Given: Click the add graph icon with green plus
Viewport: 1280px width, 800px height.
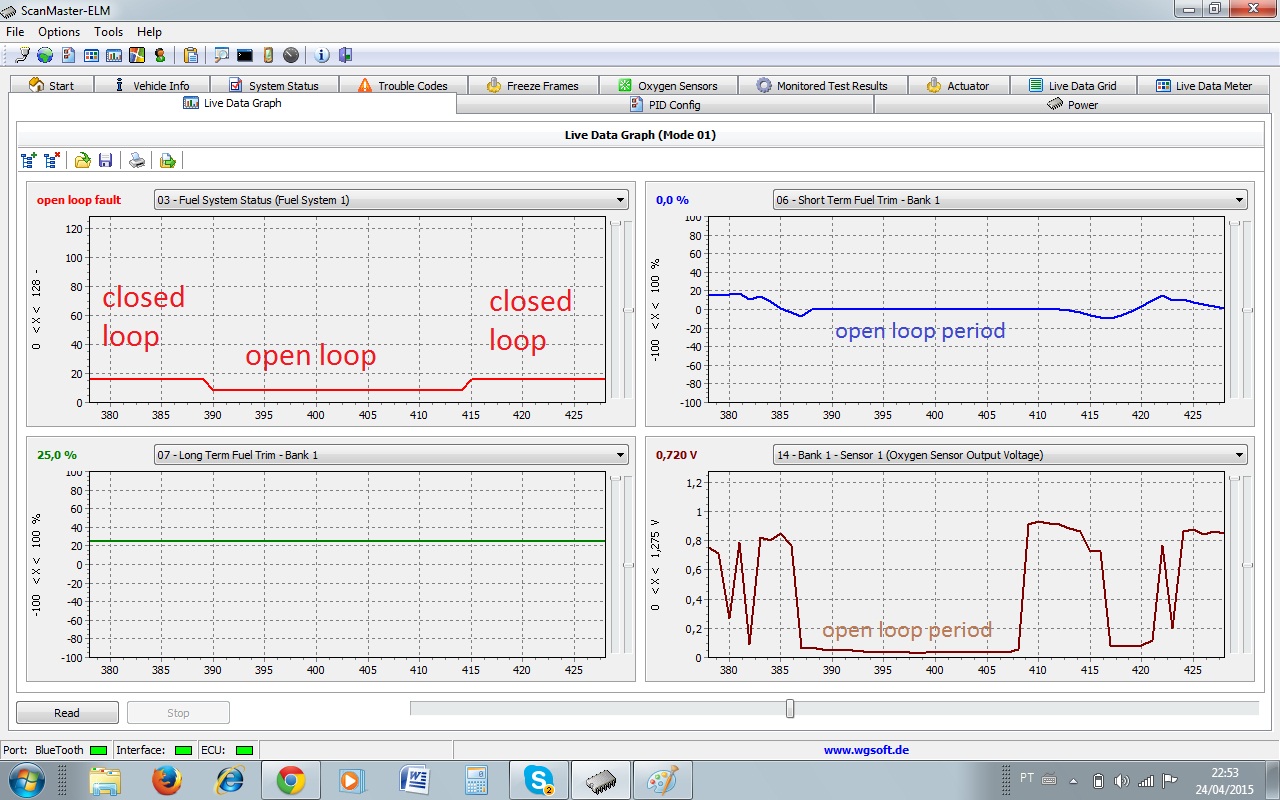Looking at the screenshot, I should pyautogui.click(x=28, y=160).
